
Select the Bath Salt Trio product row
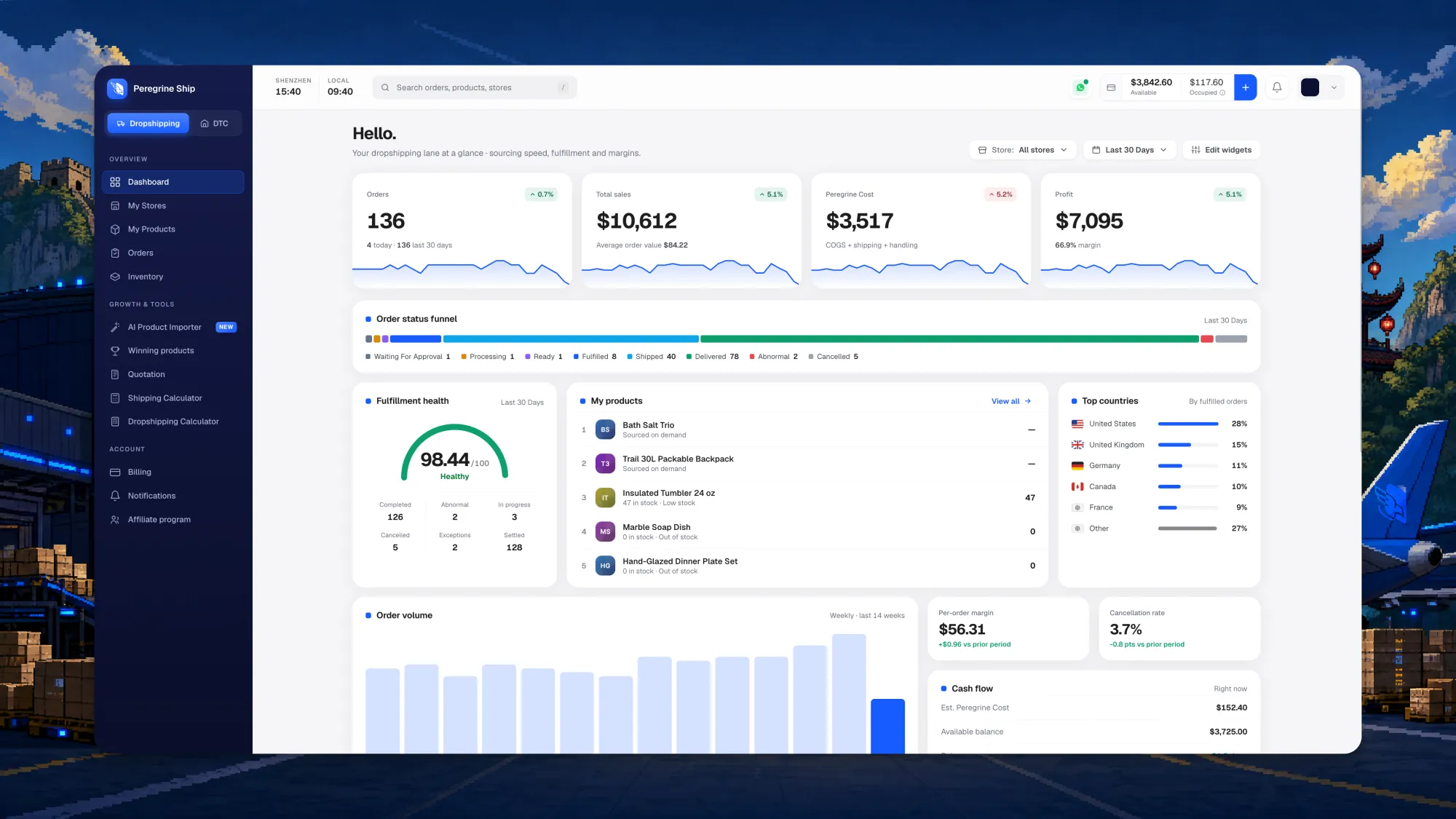(807, 430)
